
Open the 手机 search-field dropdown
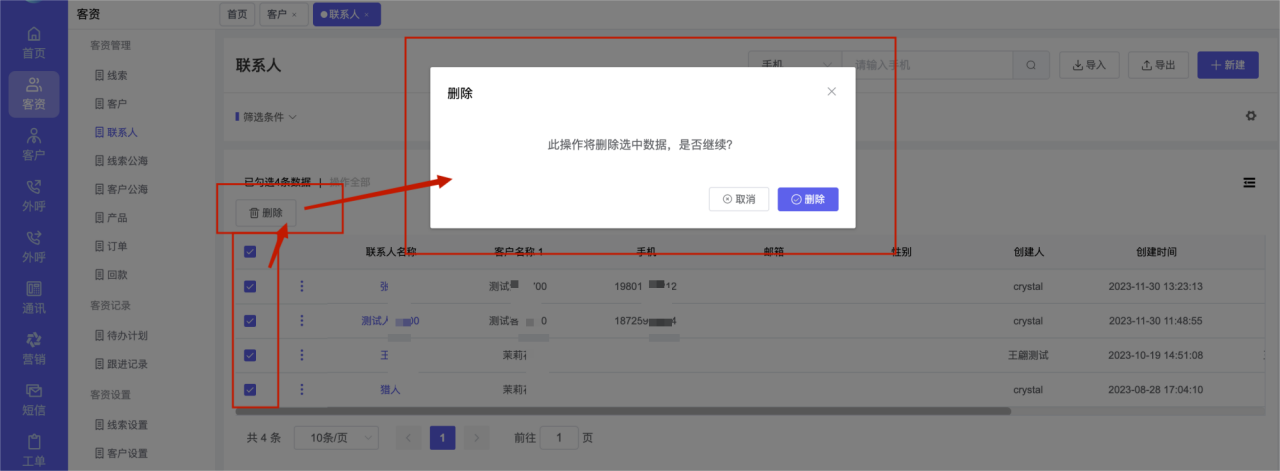[795, 65]
